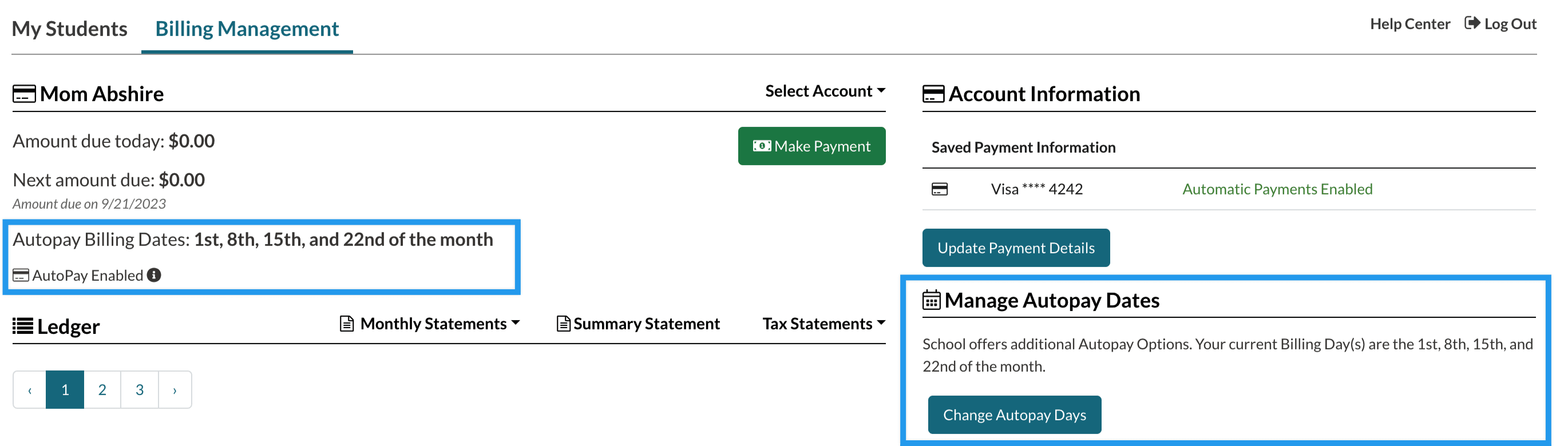Click the credit card icon beside Mom Abshire
Viewport: 1568px width, 446px height.
pyautogui.click(x=23, y=94)
